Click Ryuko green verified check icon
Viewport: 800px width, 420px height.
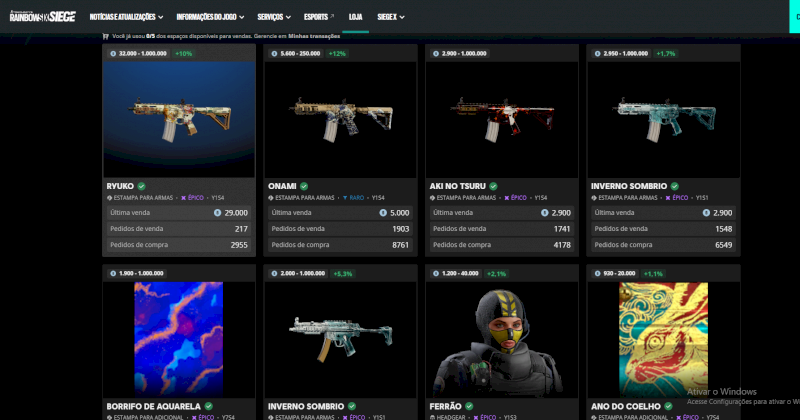pos(141,186)
